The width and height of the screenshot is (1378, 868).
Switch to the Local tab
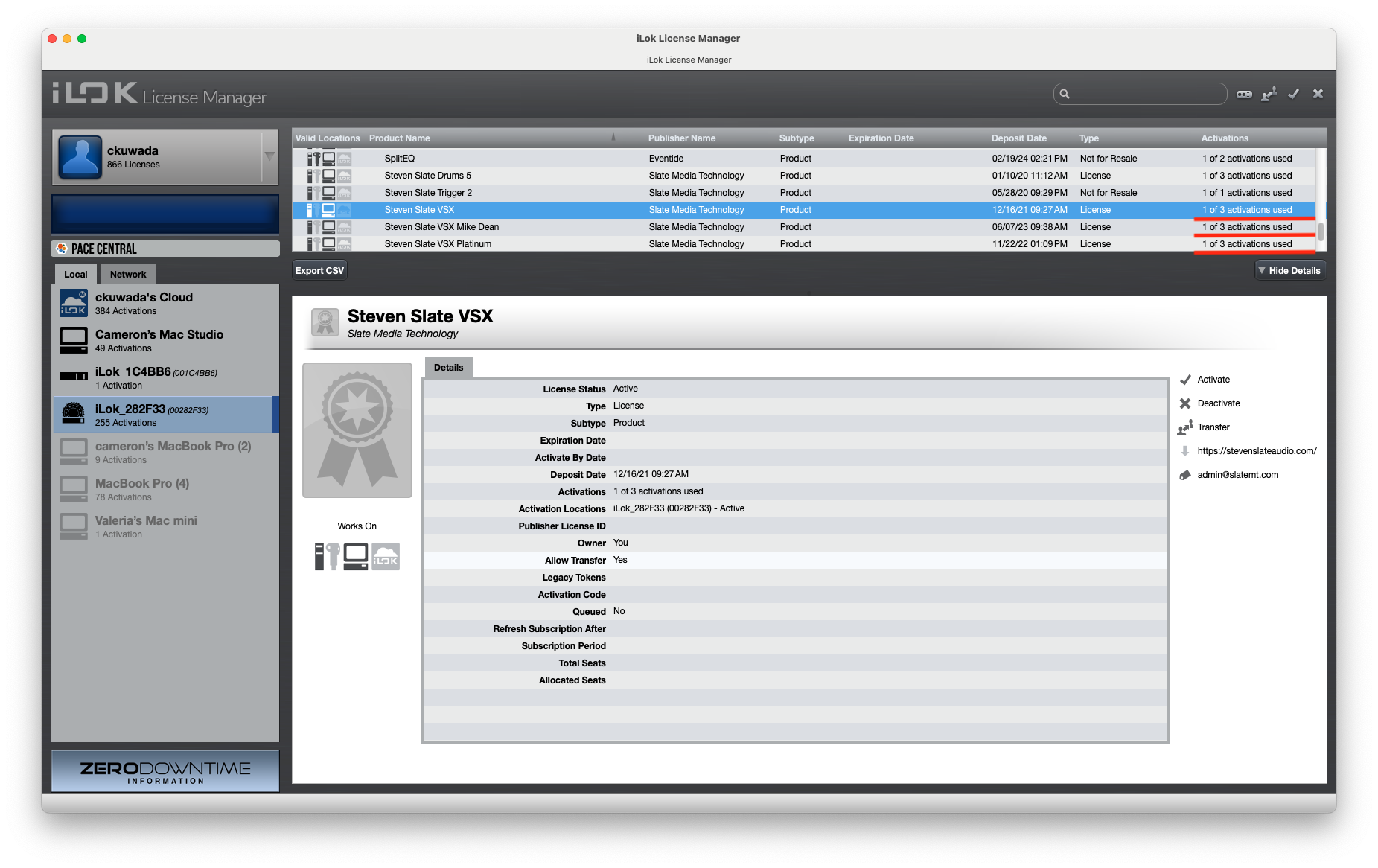tap(76, 274)
